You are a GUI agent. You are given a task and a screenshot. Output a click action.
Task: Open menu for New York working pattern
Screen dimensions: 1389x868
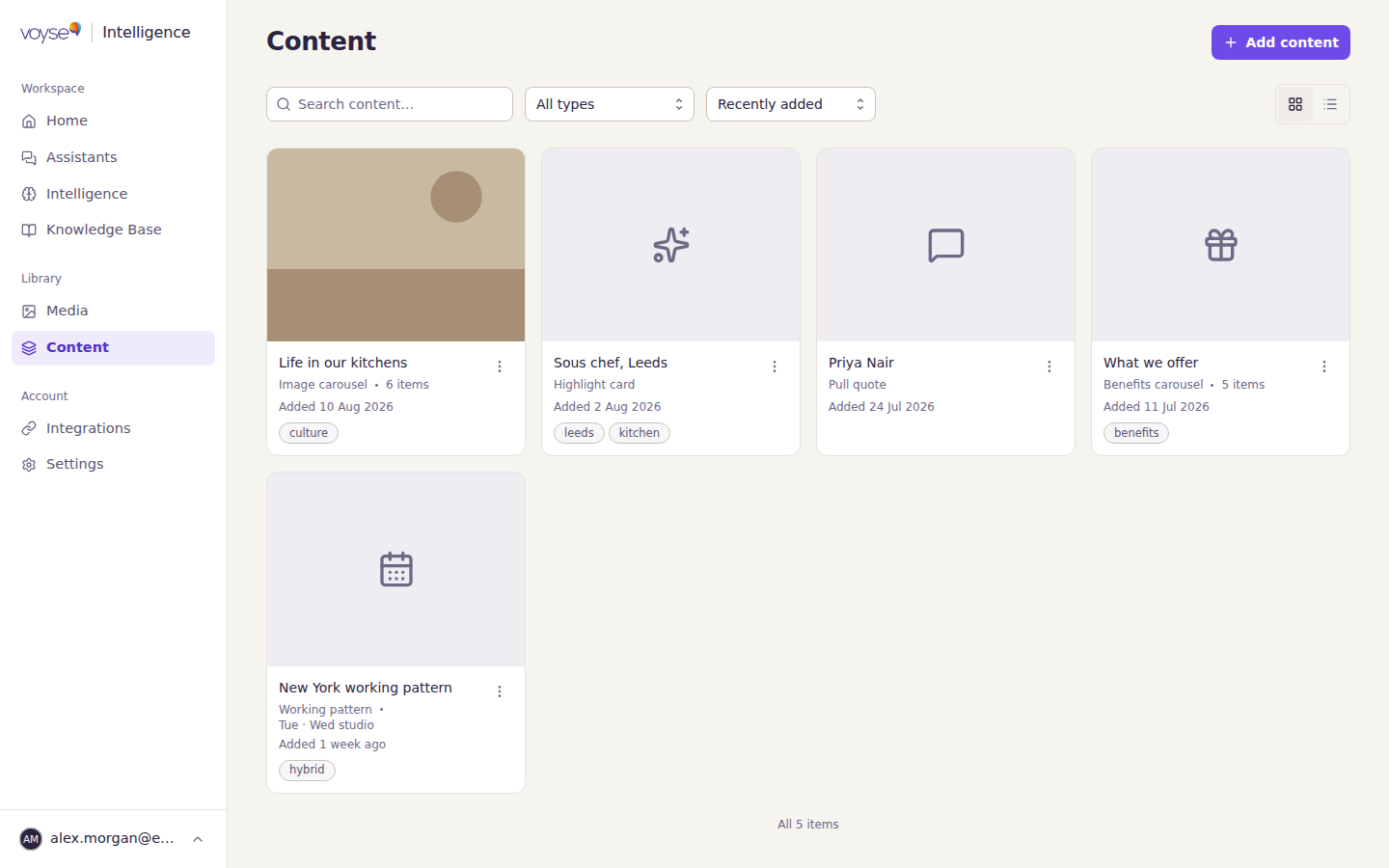[500, 692]
